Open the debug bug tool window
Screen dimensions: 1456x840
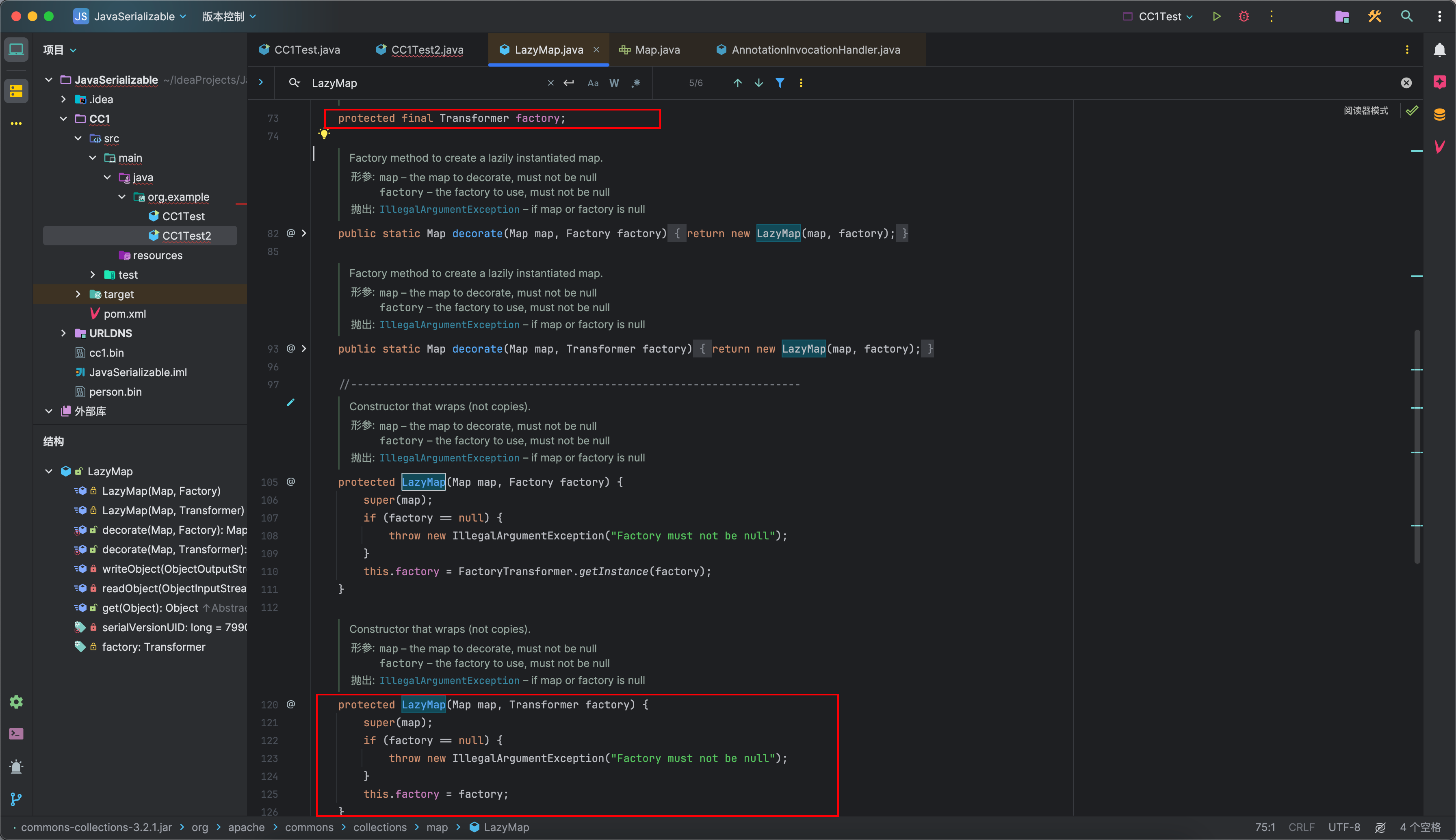click(x=16, y=767)
